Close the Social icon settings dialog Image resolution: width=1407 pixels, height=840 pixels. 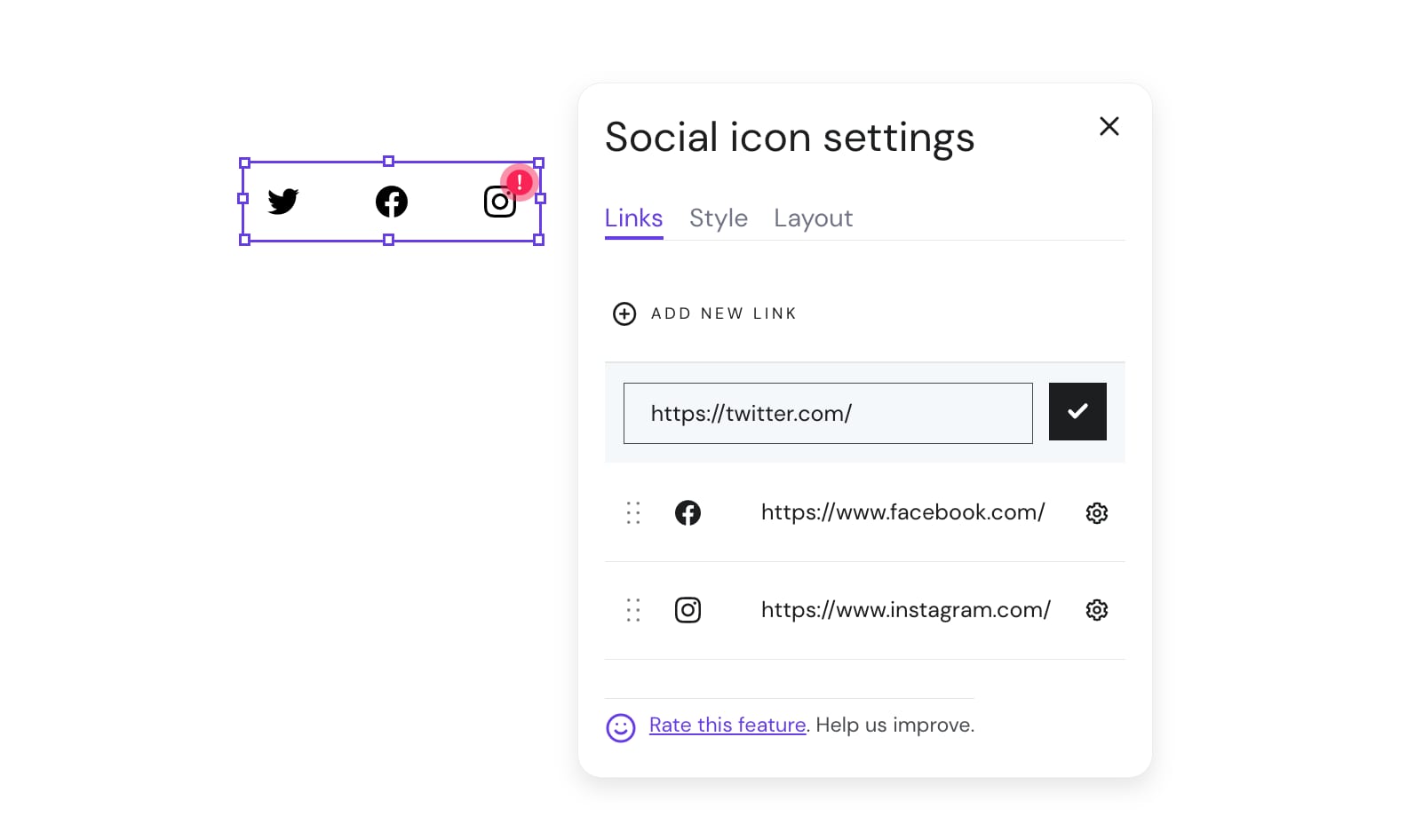click(x=1109, y=126)
